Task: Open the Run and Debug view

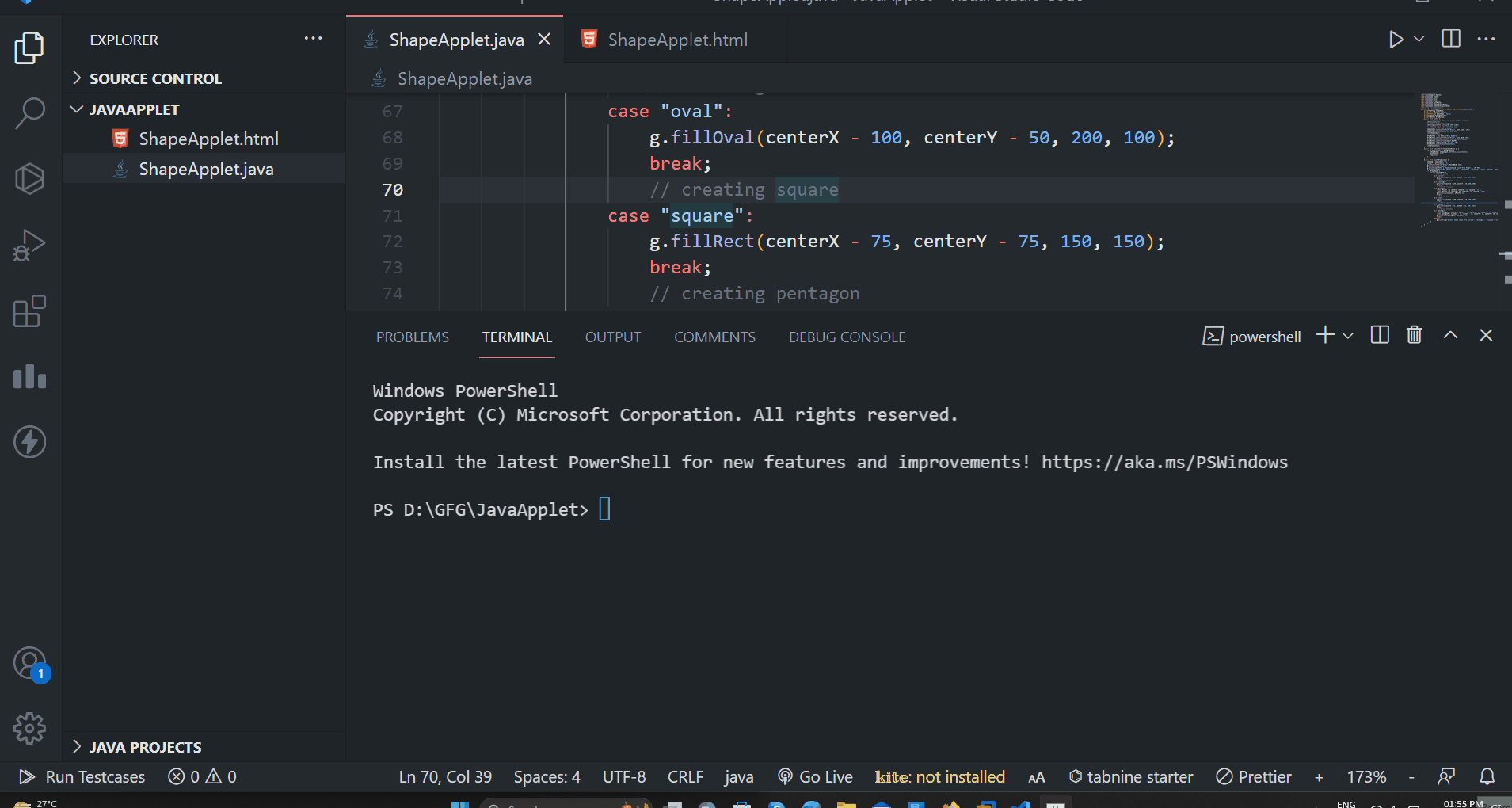Action: click(x=30, y=245)
